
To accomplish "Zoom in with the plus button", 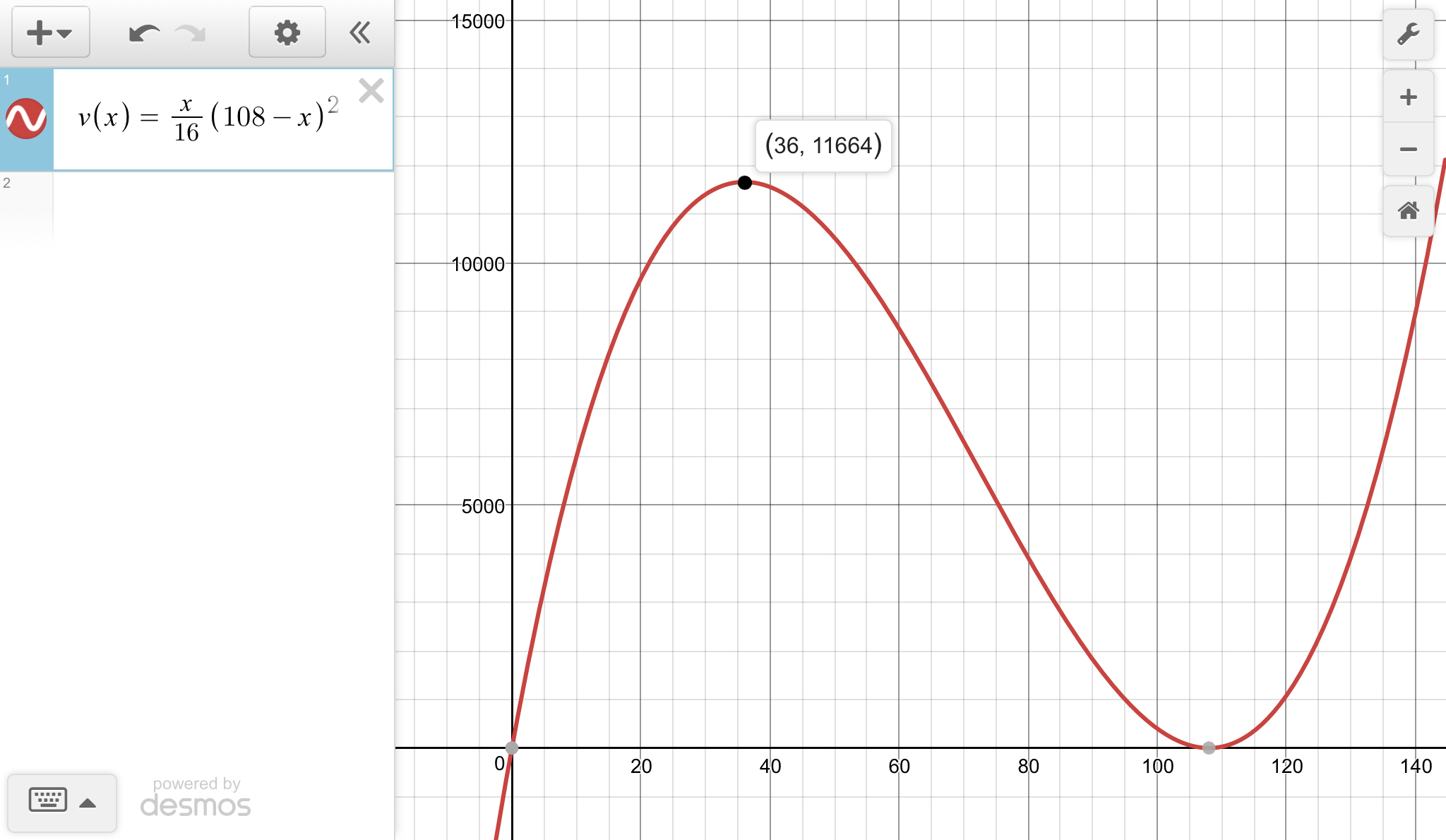I will 1408,97.
